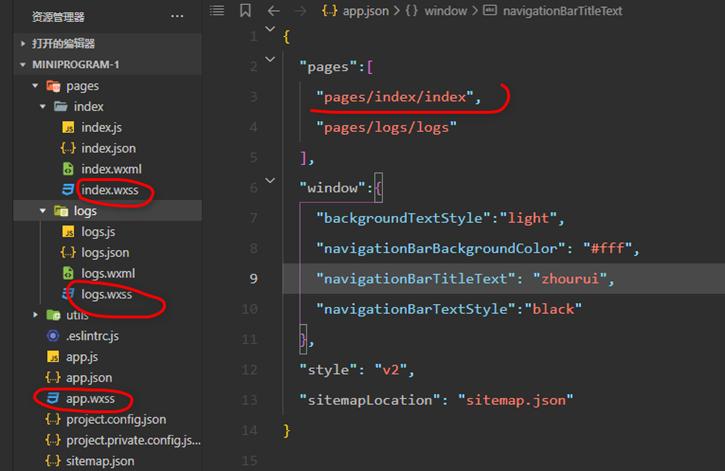Open project.private.config.js file
This screenshot has height=471, width=725.
[133, 440]
